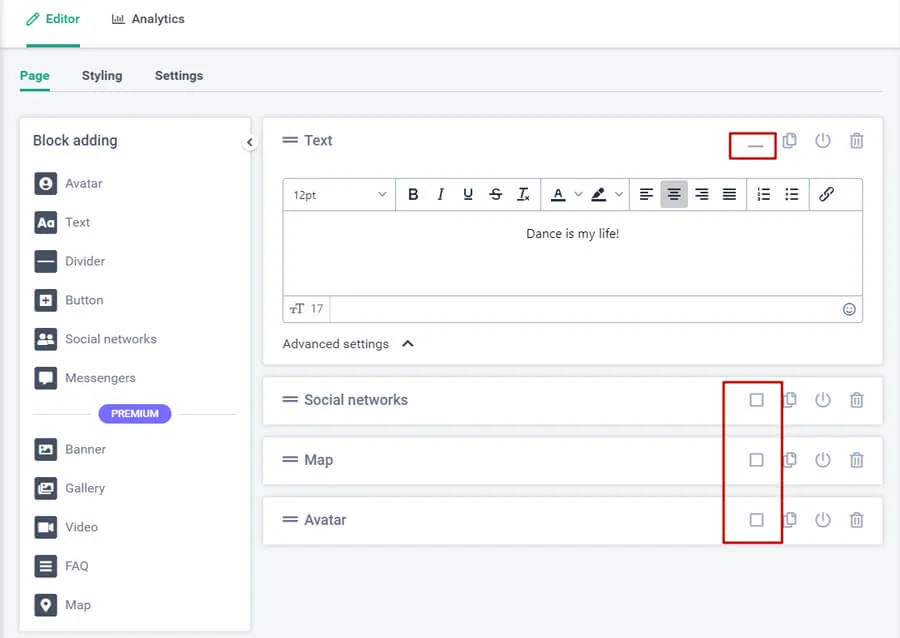Justify text with the justify icon
Screen dimensions: 900x638
pyautogui.click(x=729, y=195)
